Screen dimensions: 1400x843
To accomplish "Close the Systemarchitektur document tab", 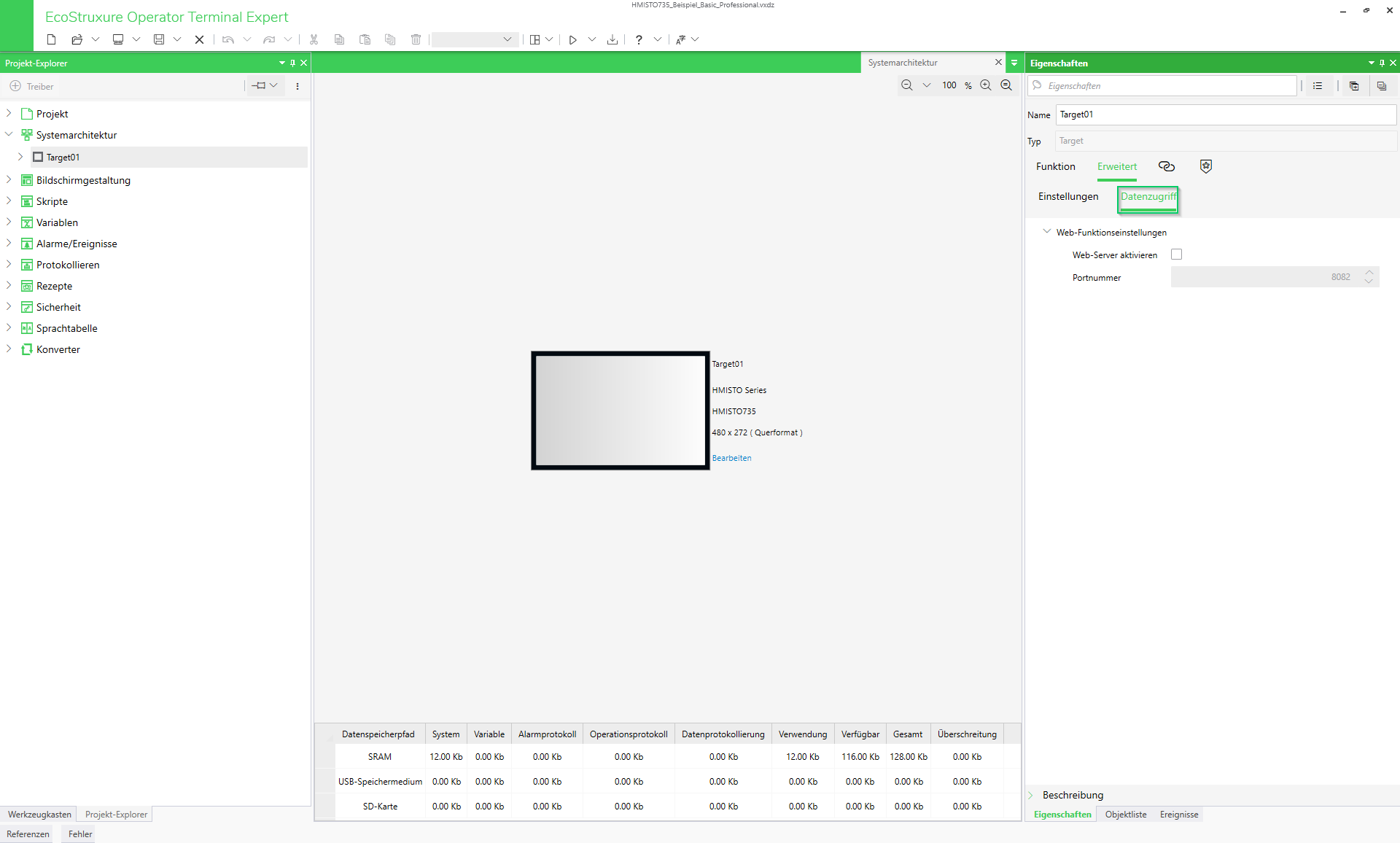I will [x=998, y=63].
